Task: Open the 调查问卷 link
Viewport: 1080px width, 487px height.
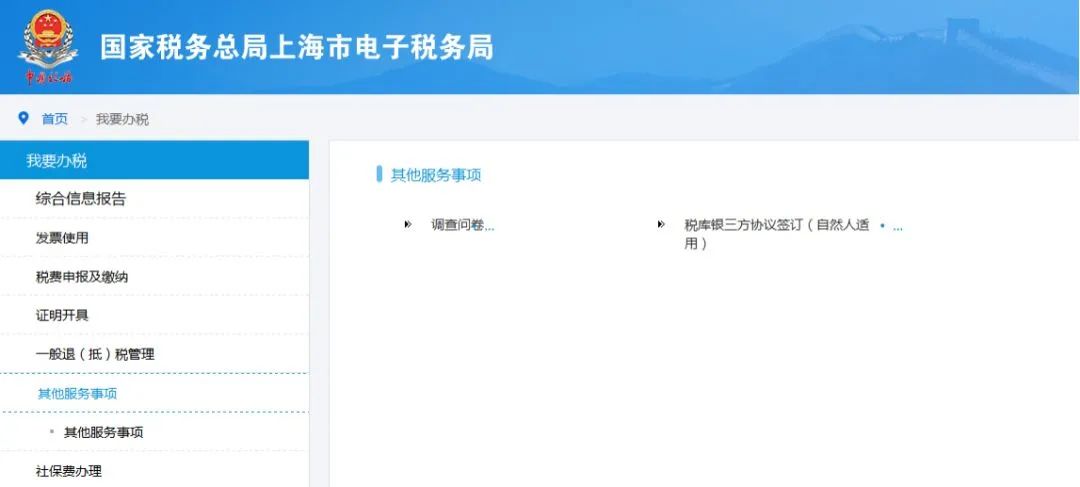Action: click(462, 226)
